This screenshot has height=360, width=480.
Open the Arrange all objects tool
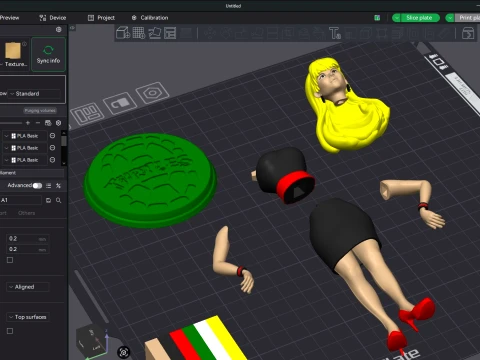[x=170, y=33]
